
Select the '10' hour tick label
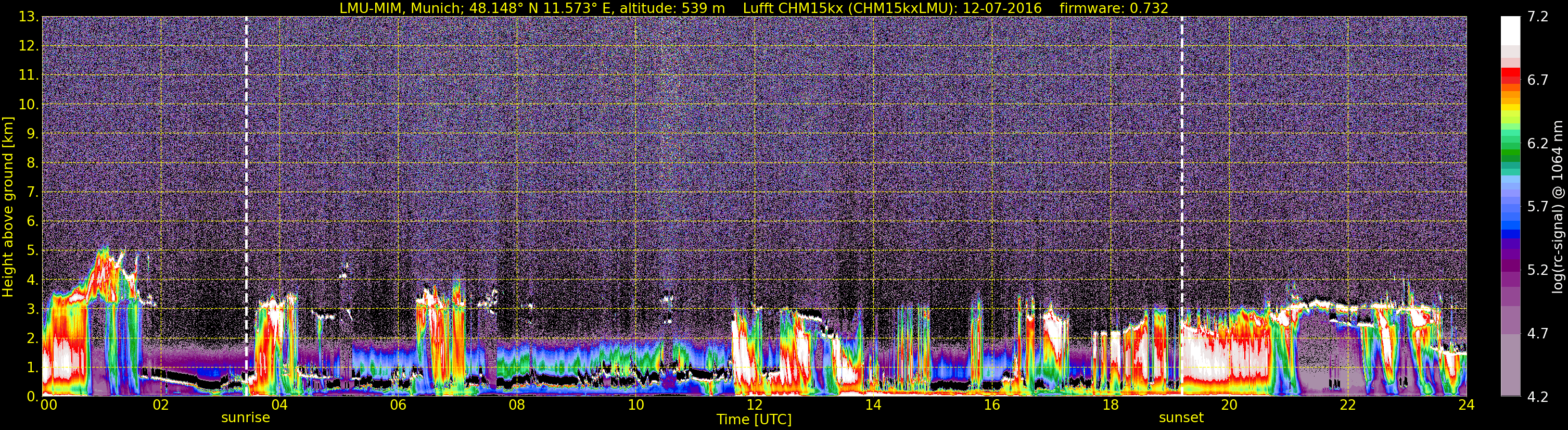(635, 405)
